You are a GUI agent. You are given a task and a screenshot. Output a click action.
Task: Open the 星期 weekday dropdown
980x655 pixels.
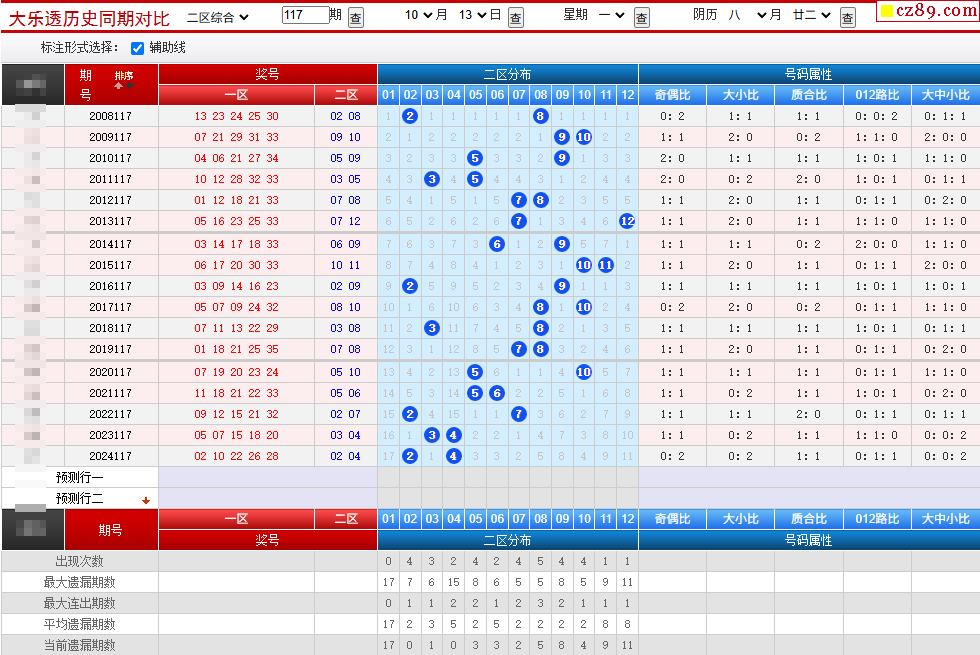tap(612, 16)
